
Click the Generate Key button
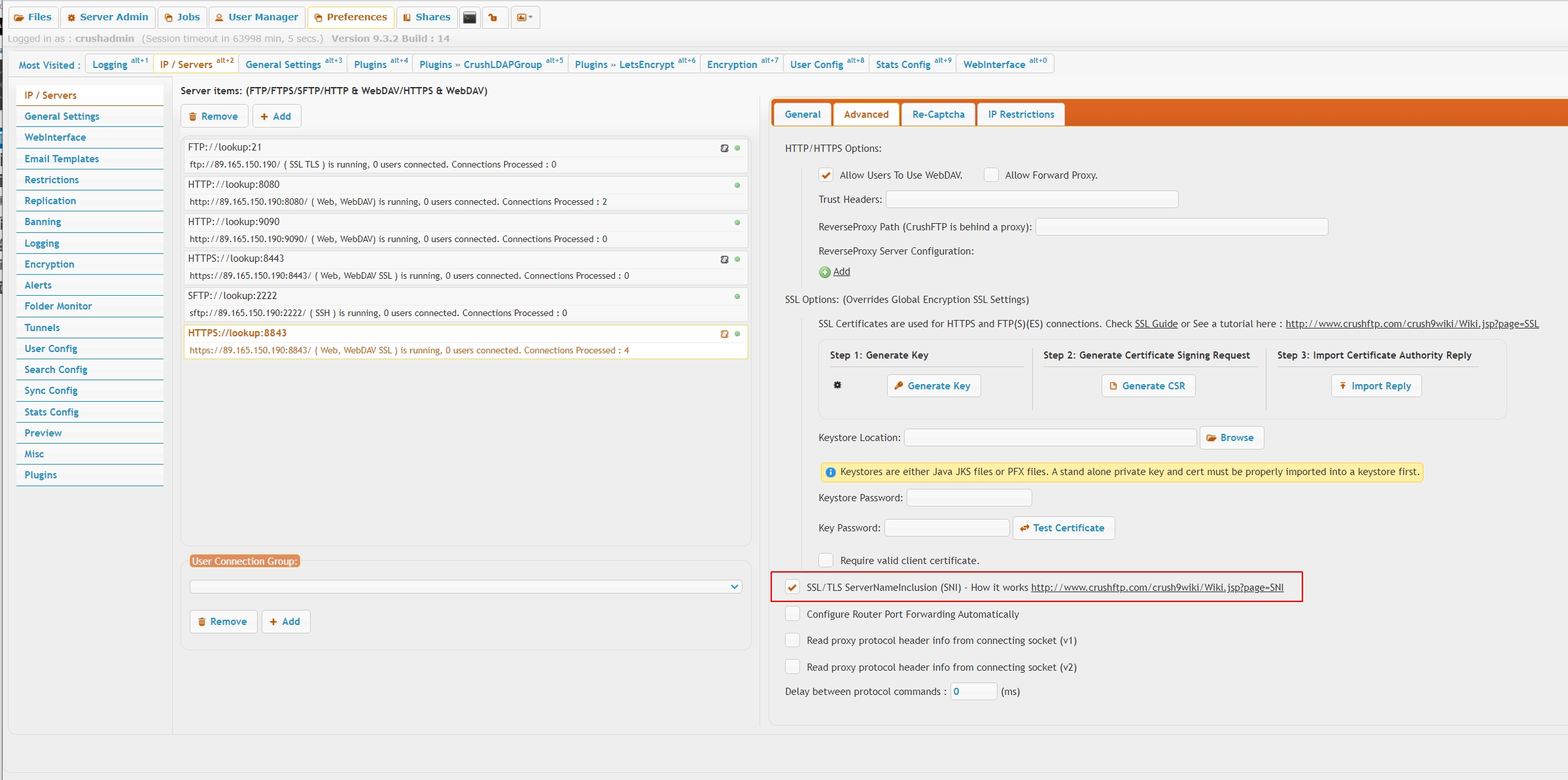(933, 386)
